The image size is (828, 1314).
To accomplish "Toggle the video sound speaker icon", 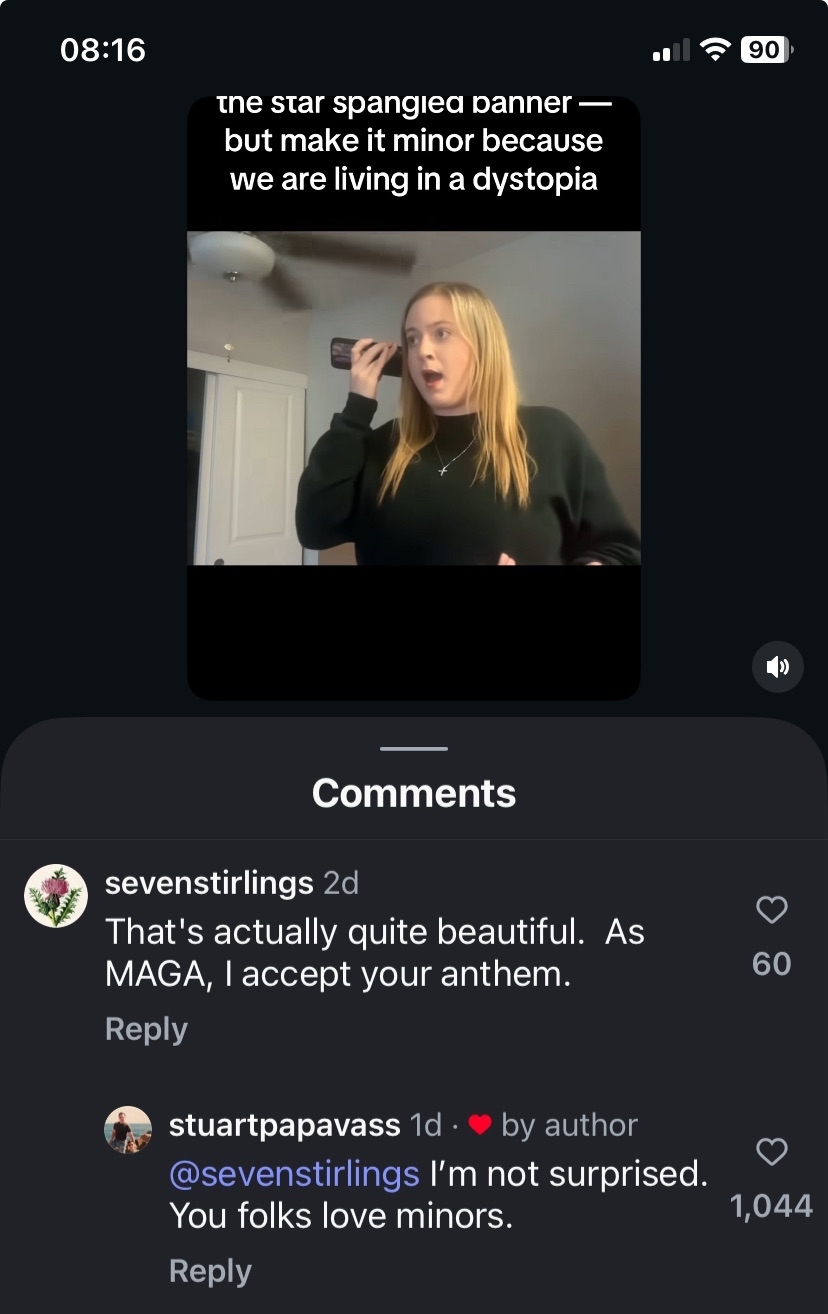I will [777, 667].
